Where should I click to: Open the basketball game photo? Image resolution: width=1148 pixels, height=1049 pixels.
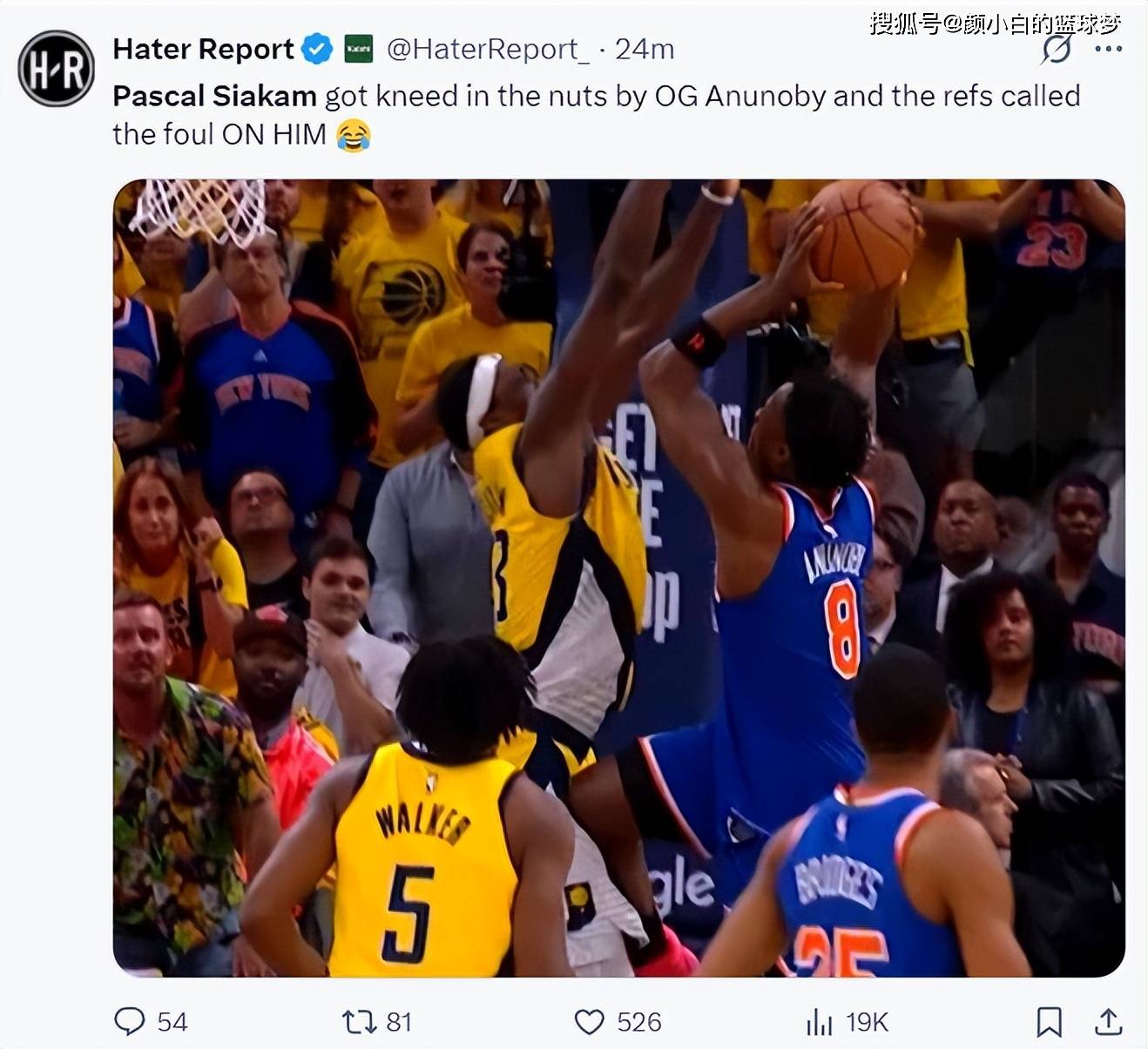pyautogui.click(x=619, y=578)
